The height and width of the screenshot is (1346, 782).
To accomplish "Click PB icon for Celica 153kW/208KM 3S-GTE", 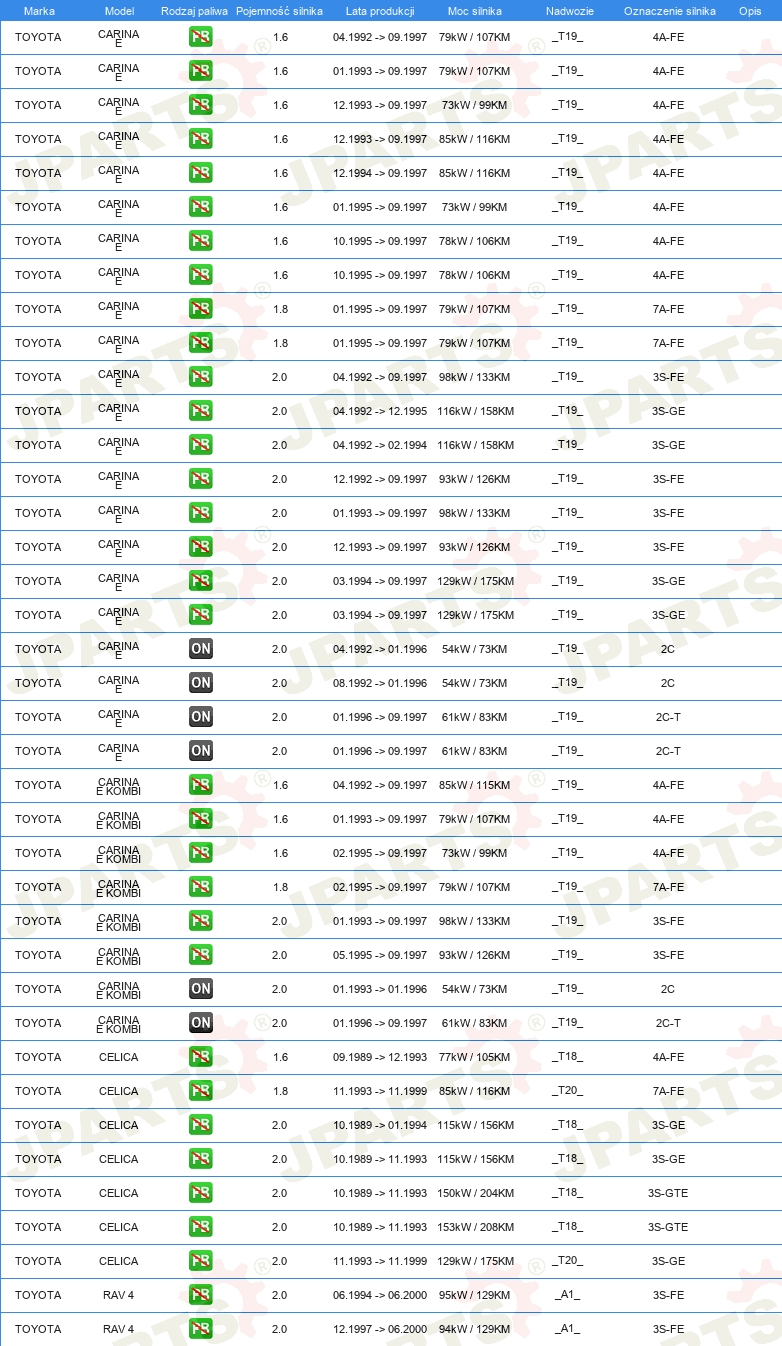I will click(x=200, y=1227).
